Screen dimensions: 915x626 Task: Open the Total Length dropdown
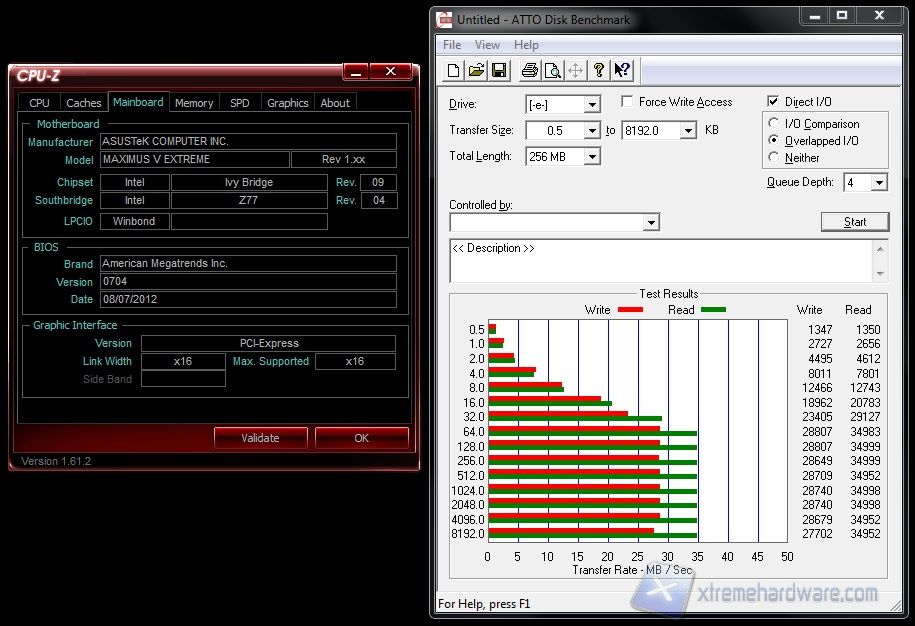592,157
